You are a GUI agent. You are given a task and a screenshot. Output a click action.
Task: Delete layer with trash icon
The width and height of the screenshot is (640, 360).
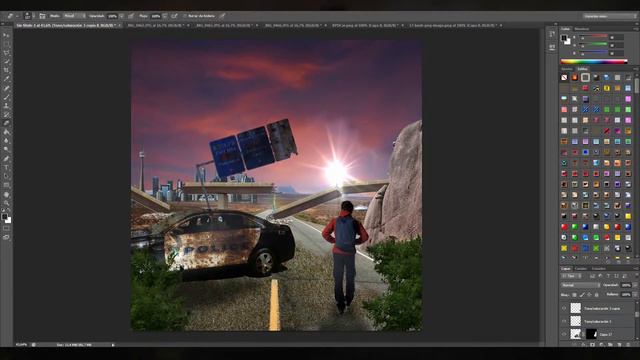(x=628, y=345)
